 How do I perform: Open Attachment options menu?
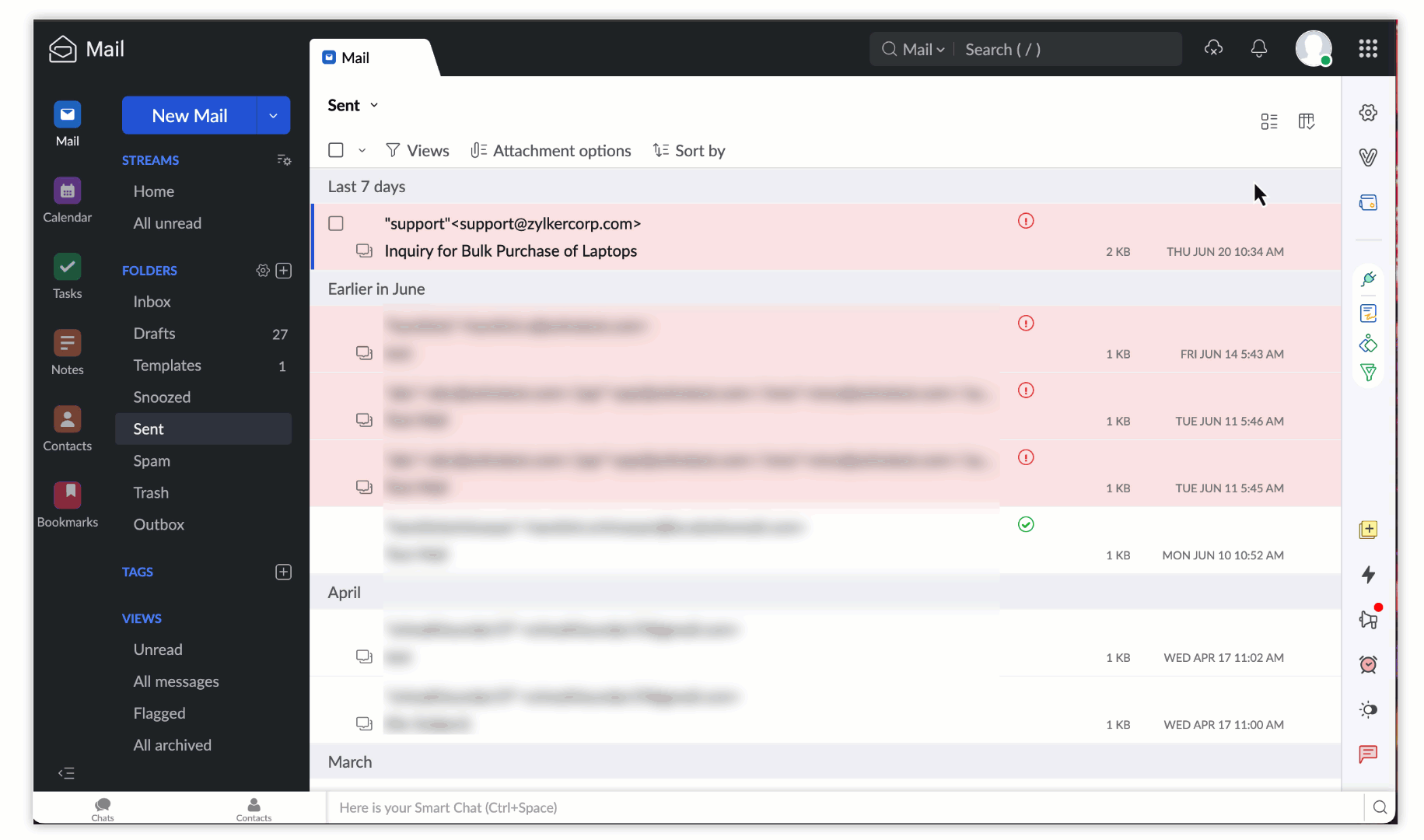[x=551, y=150]
